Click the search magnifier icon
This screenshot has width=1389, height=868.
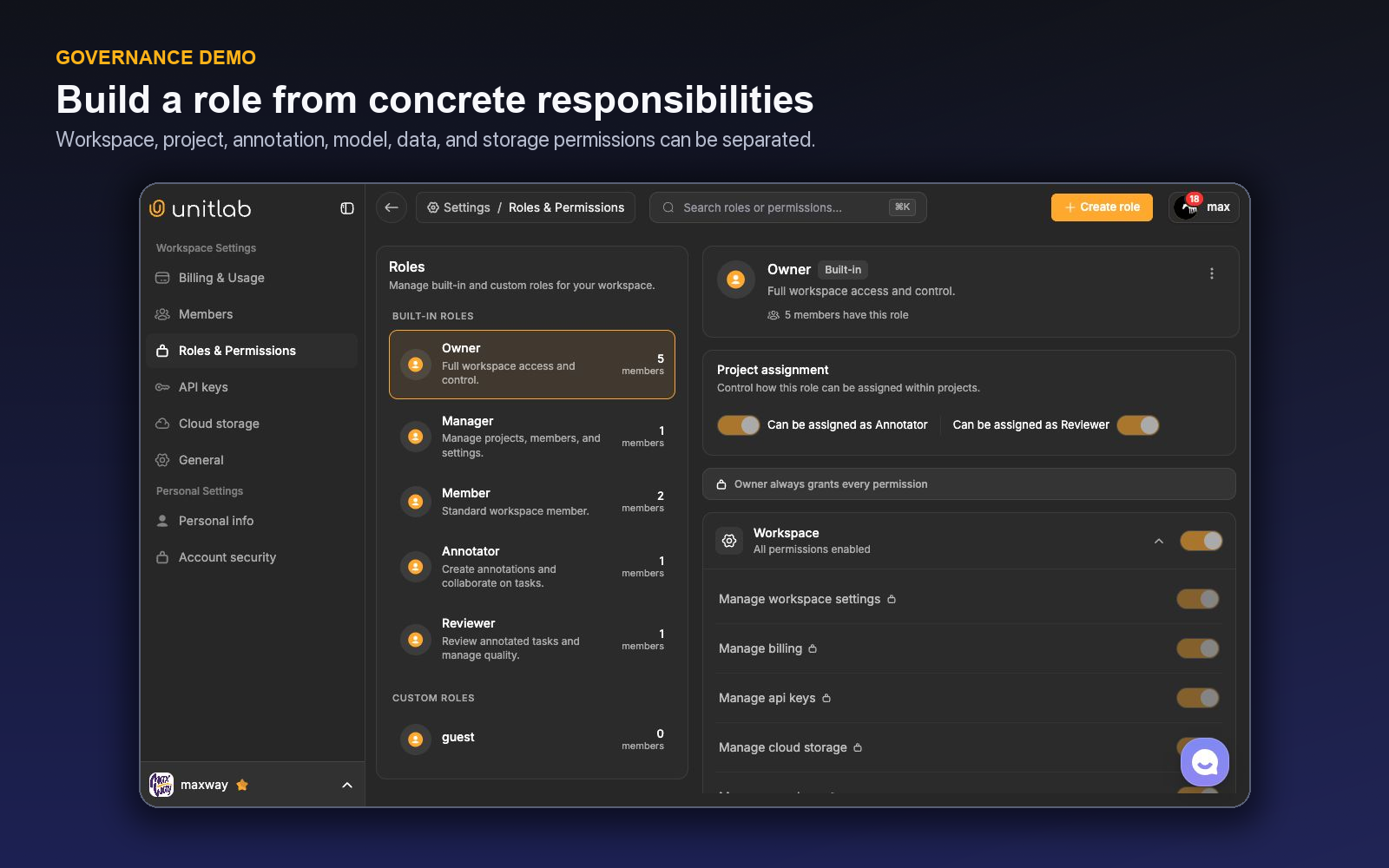click(x=668, y=207)
